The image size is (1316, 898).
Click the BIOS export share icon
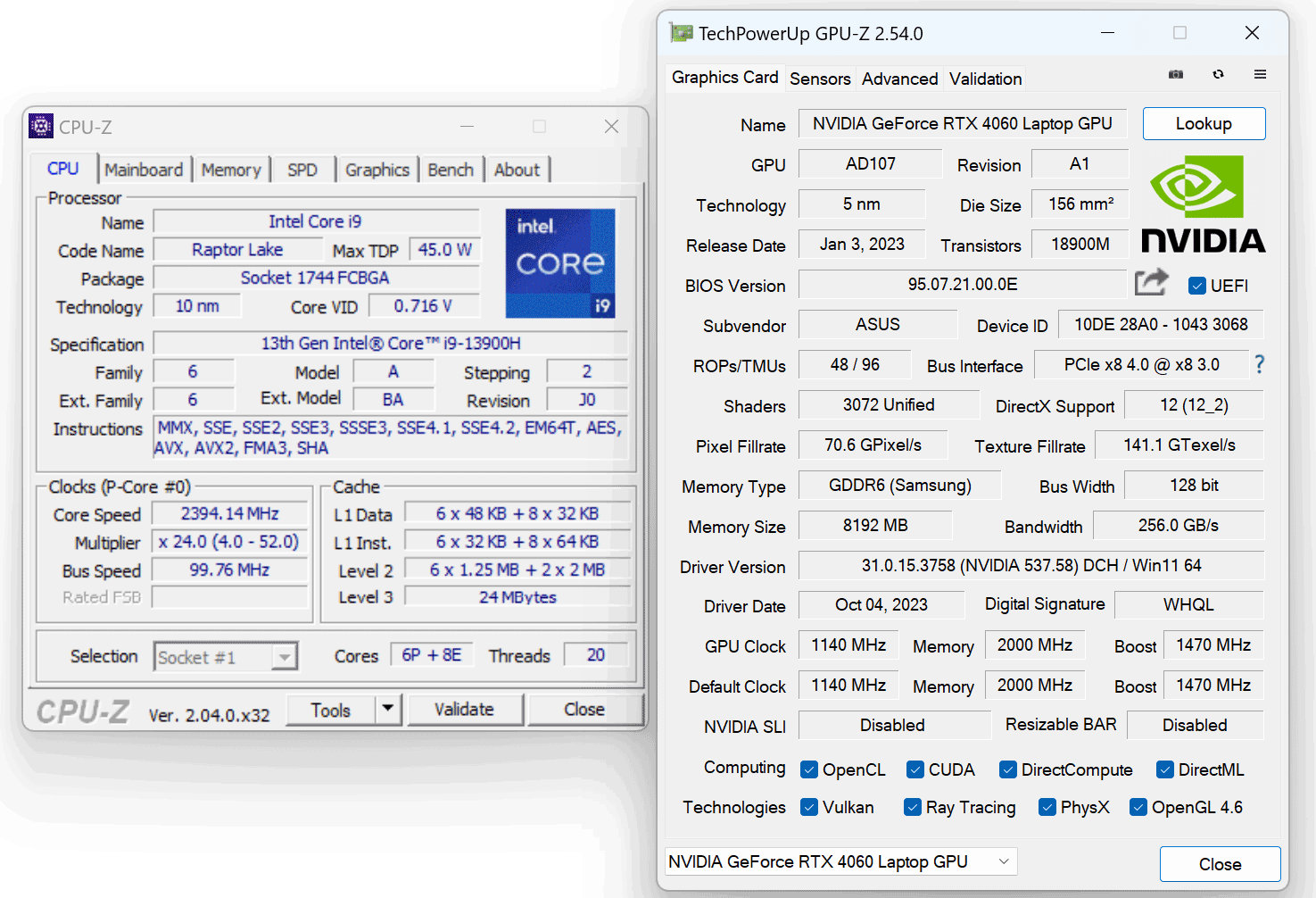(1151, 282)
